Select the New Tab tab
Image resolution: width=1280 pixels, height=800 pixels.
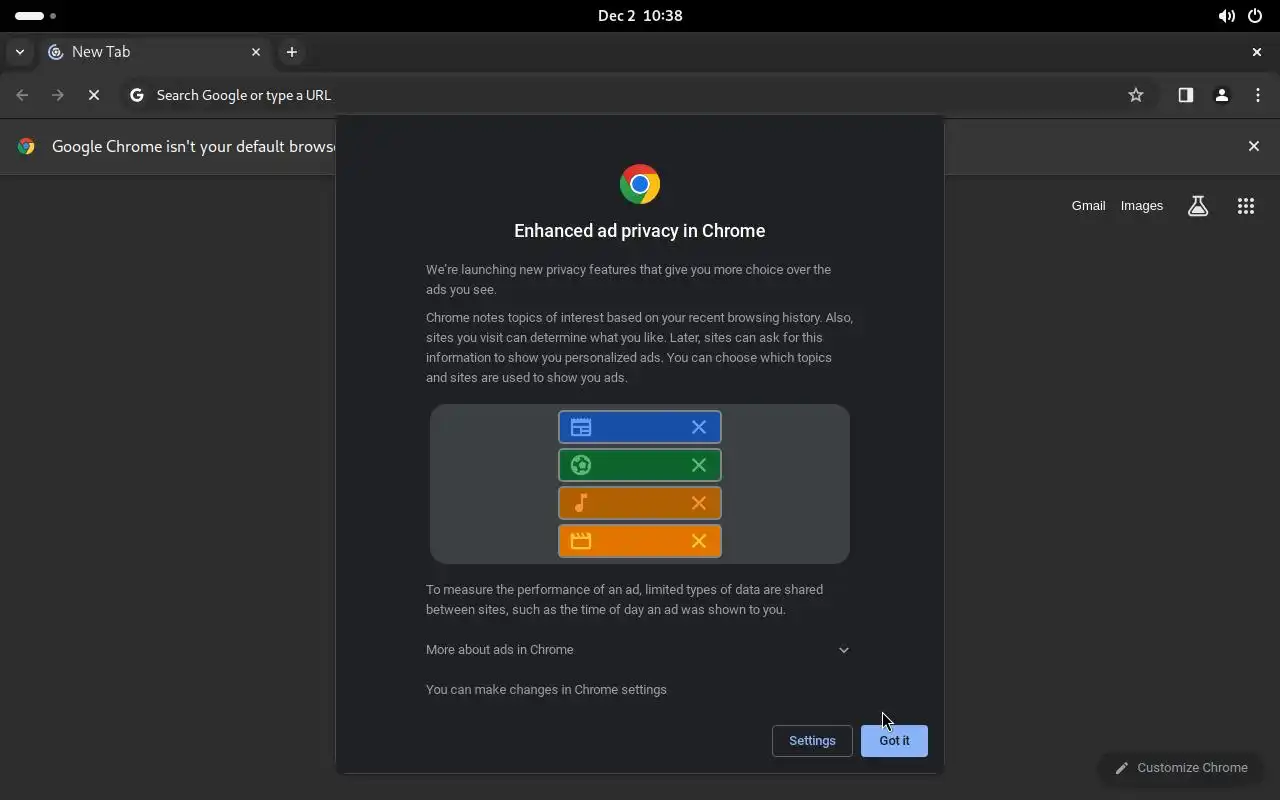pos(155,52)
